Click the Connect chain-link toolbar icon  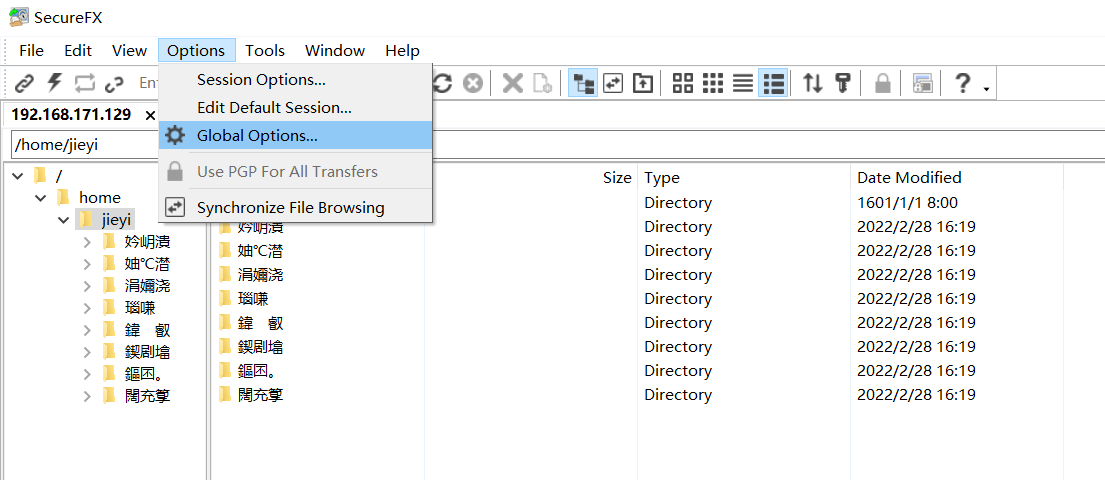25,84
